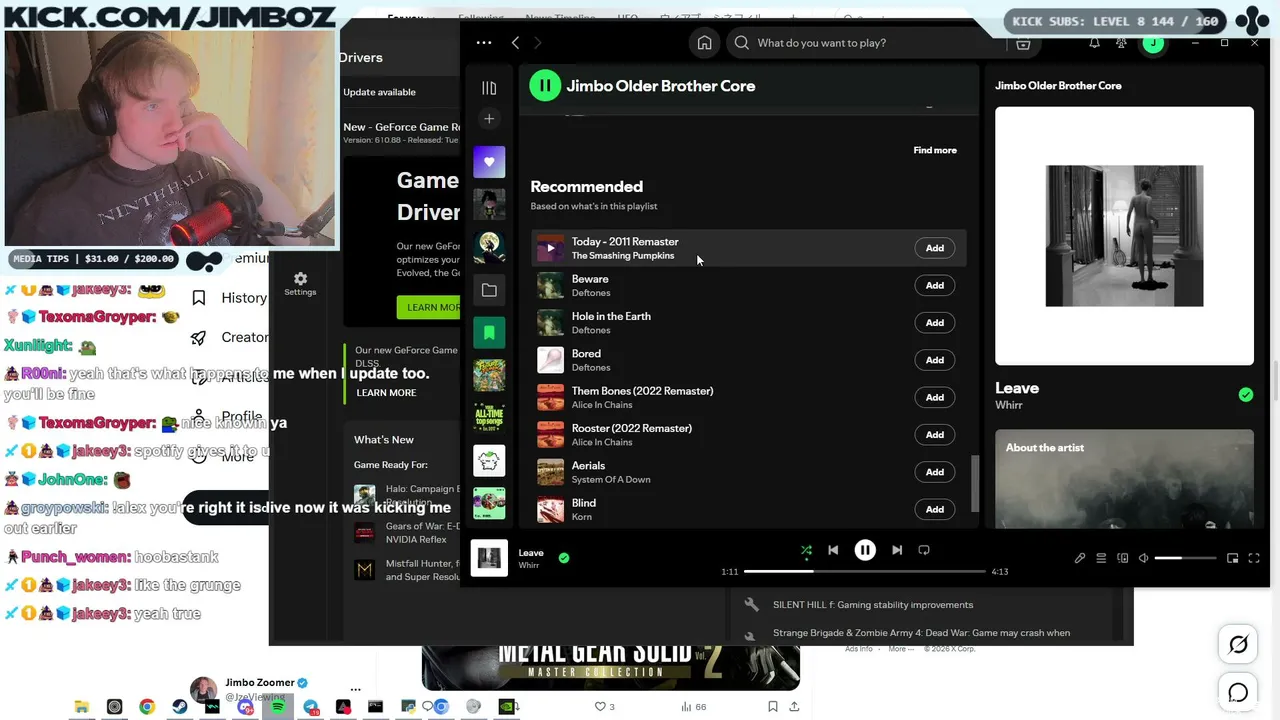The image size is (1280, 720).
Task: Open Settings in the NVIDIA app
Action: click(300, 284)
